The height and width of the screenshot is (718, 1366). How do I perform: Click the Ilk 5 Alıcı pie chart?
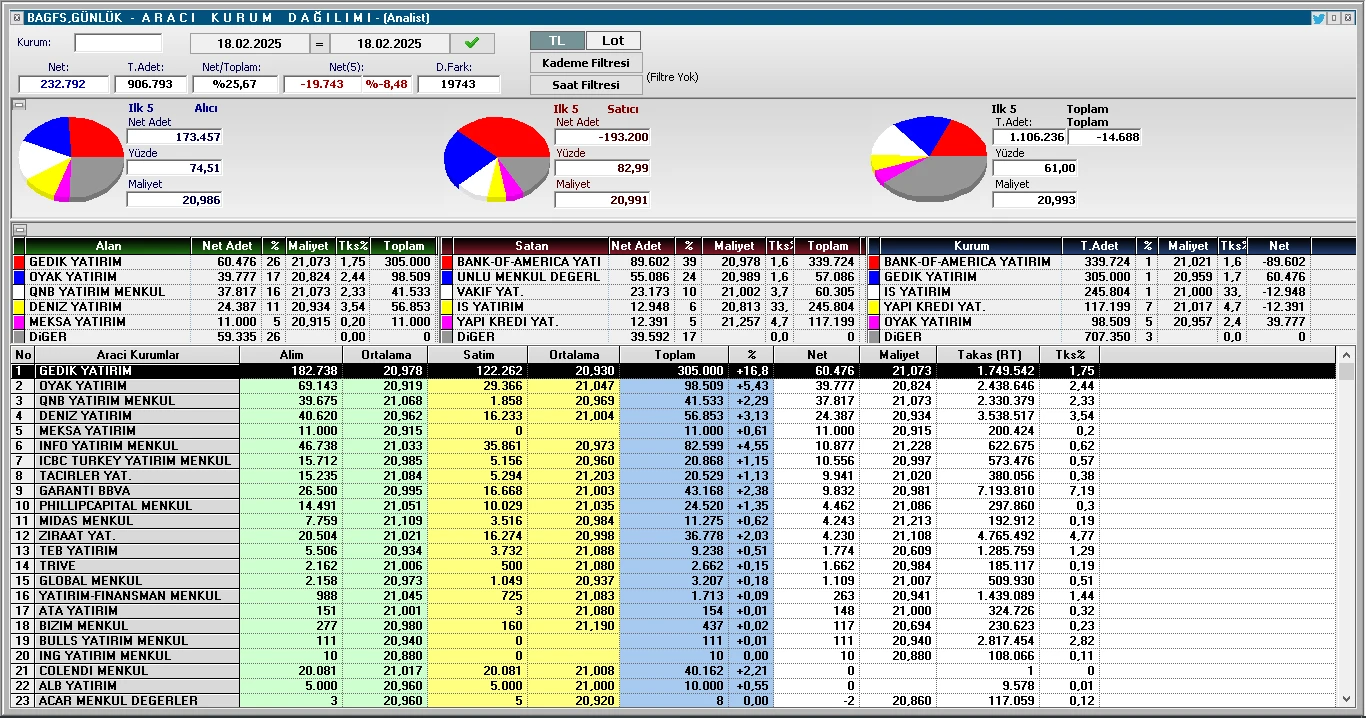tap(70, 158)
